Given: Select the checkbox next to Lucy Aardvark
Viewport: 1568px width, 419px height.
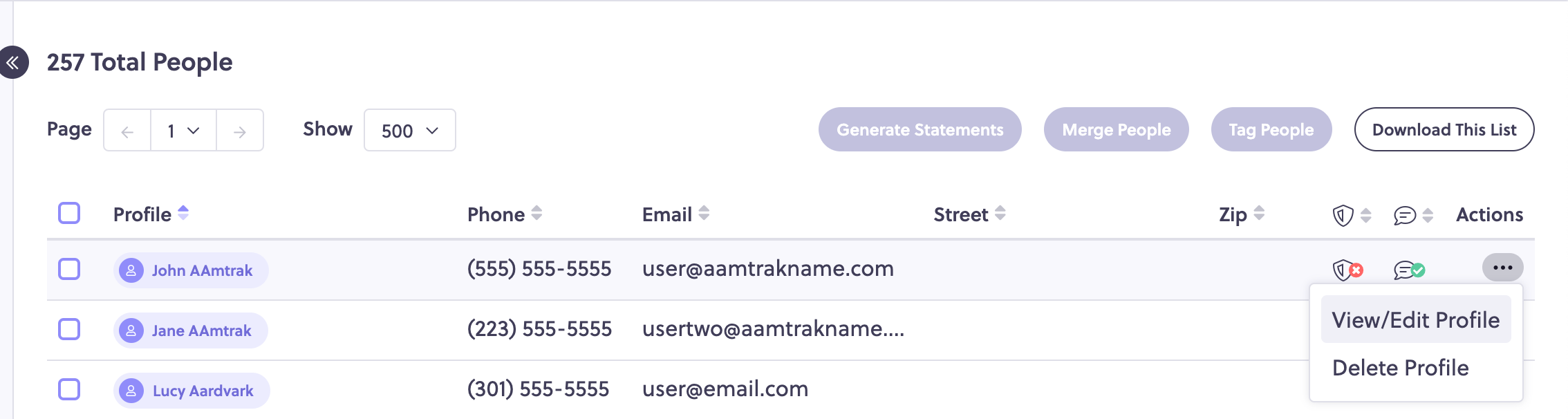Looking at the screenshot, I should click(x=69, y=389).
